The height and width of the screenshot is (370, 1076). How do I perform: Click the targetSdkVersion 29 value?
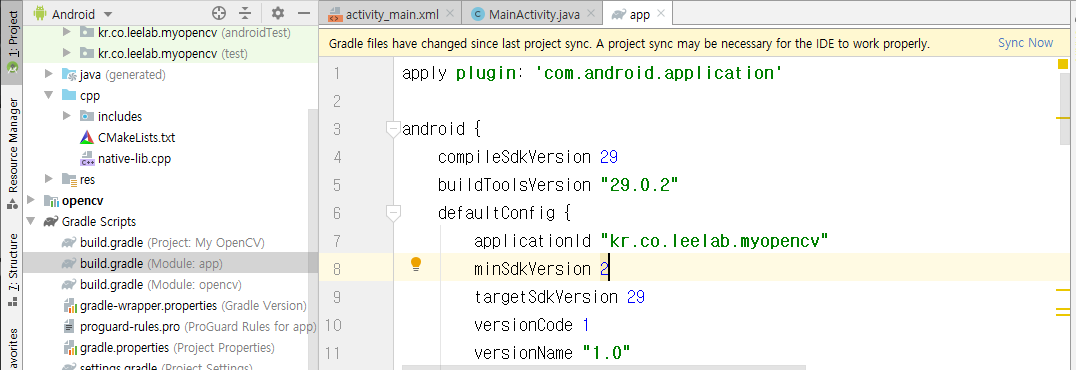(x=635, y=297)
